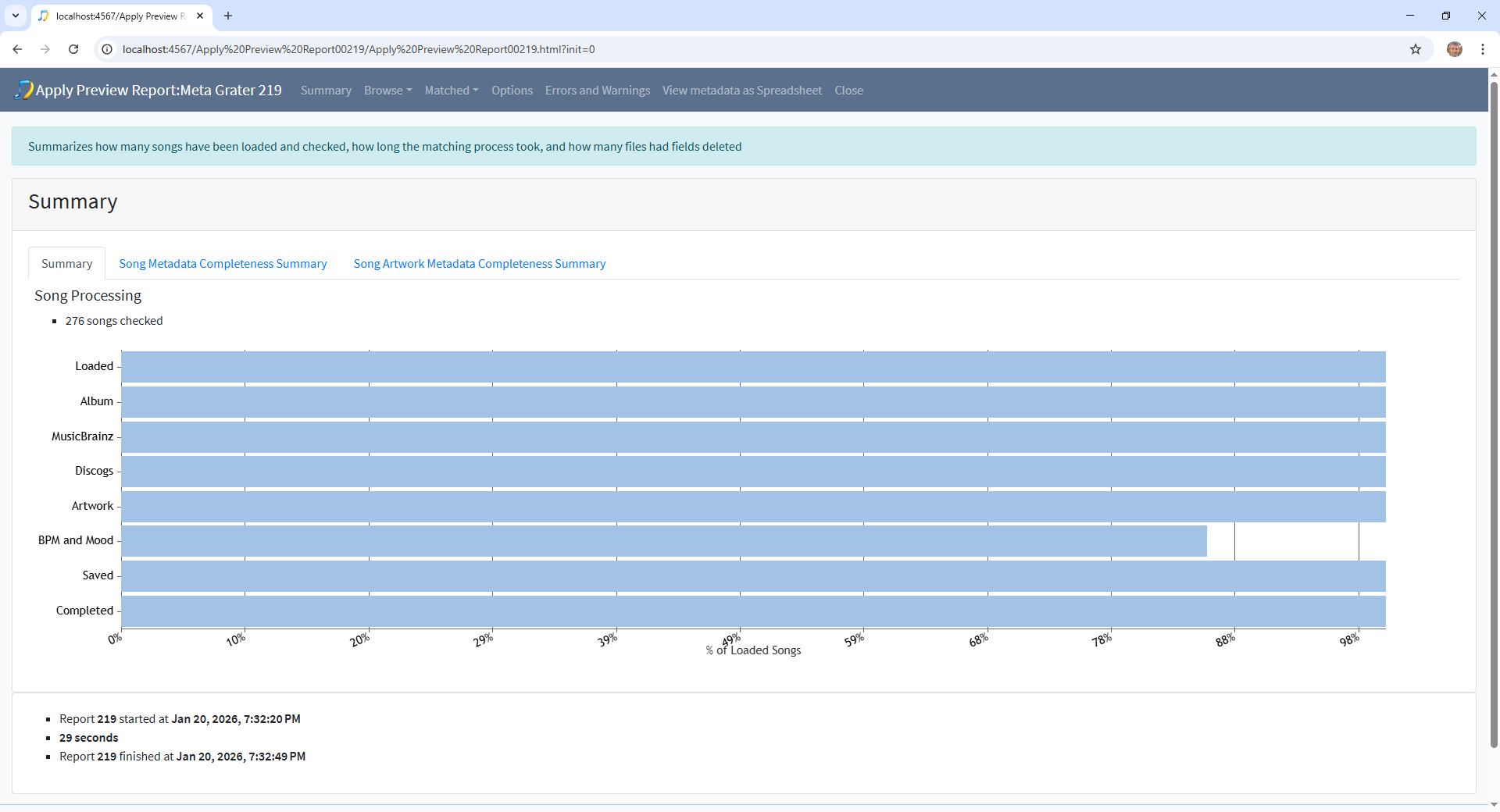Image resolution: width=1500 pixels, height=812 pixels.
Task: Open the Chrome profile avatar
Action: (x=1454, y=49)
